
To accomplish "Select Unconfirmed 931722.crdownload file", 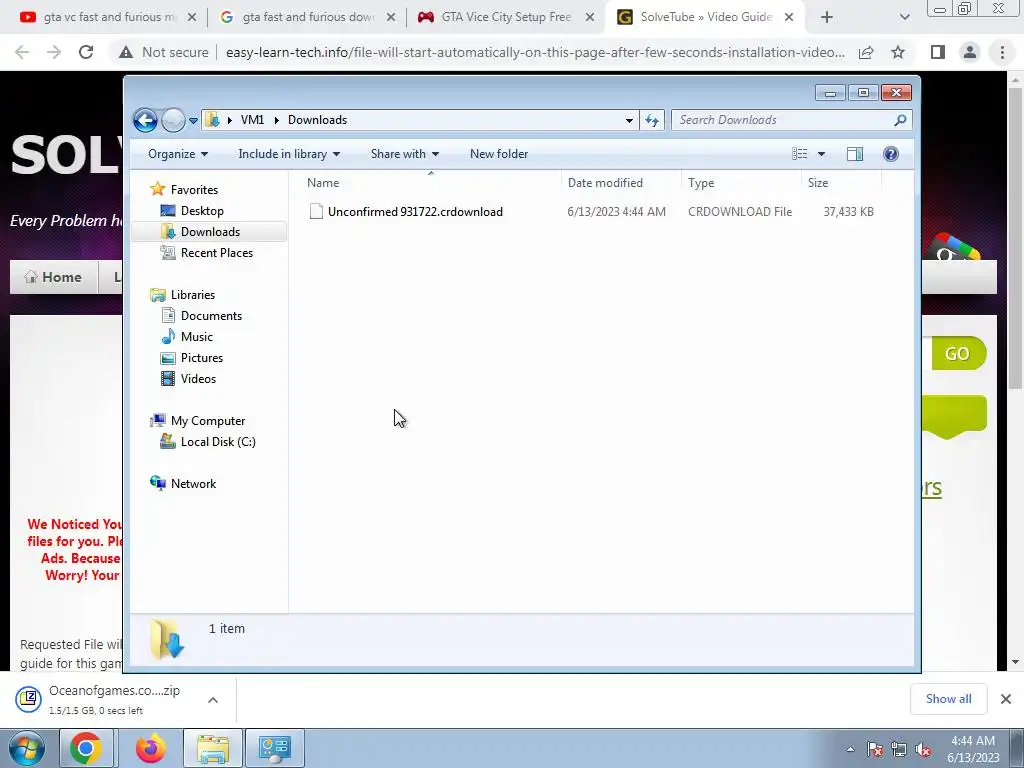I will [x=415, y=212].
